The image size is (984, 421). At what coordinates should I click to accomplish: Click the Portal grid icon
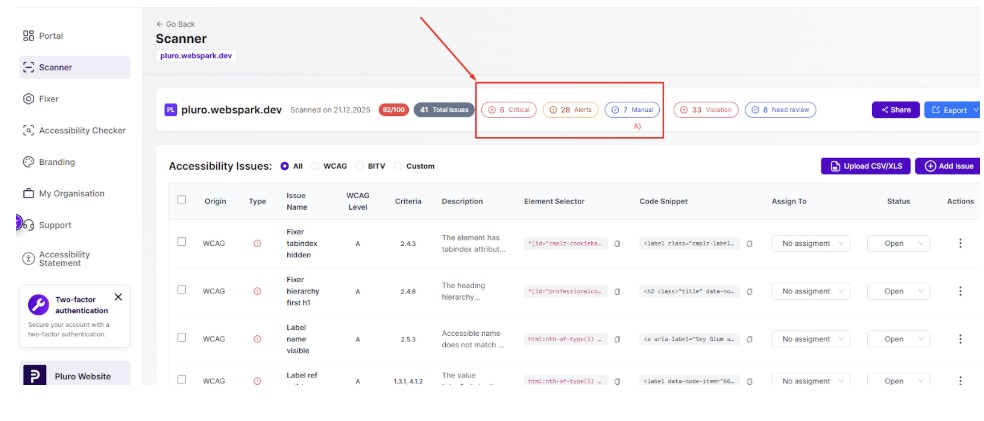point(28,36)
